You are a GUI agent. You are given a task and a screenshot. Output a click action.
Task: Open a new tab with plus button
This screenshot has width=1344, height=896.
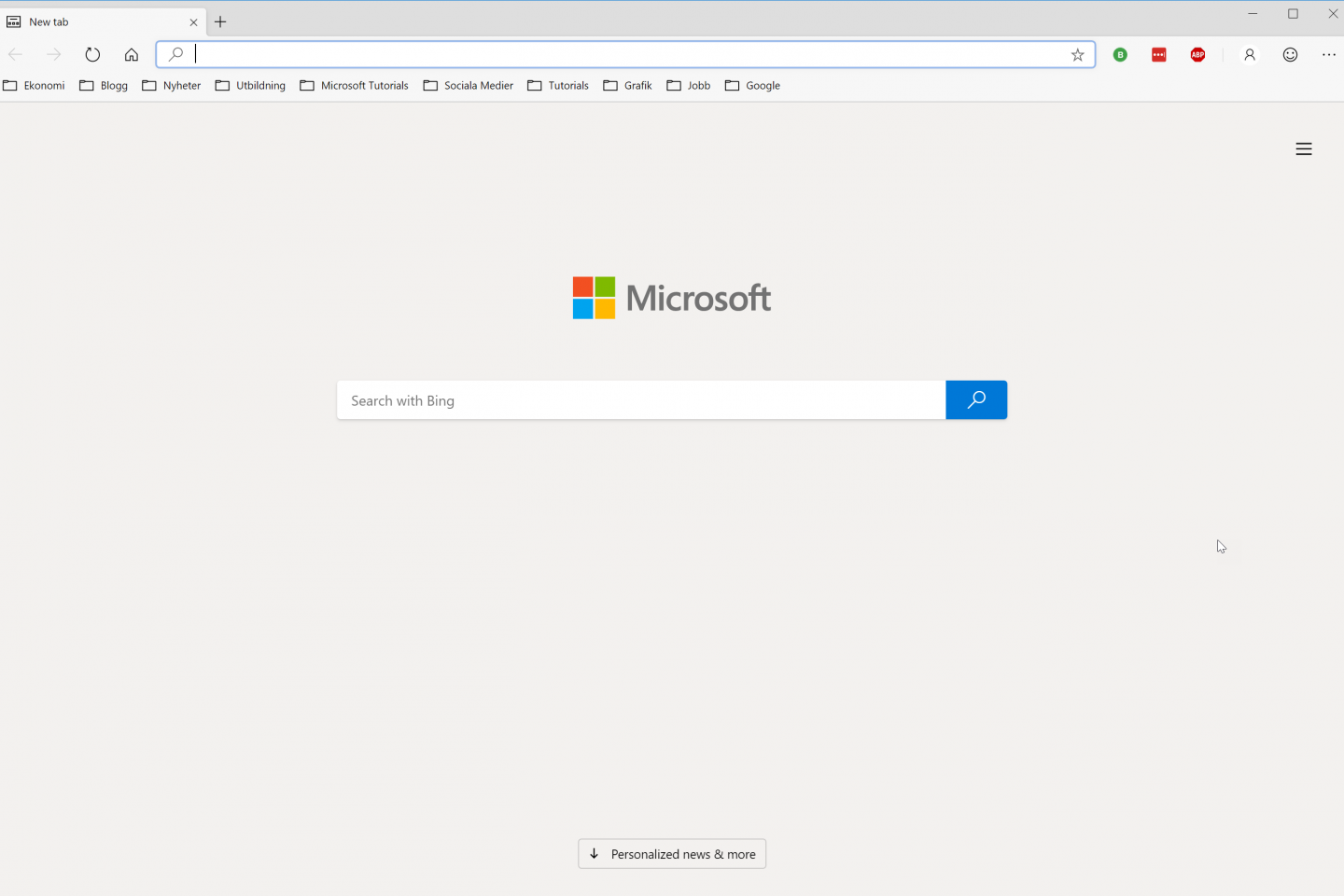click(x=220, y=21)
